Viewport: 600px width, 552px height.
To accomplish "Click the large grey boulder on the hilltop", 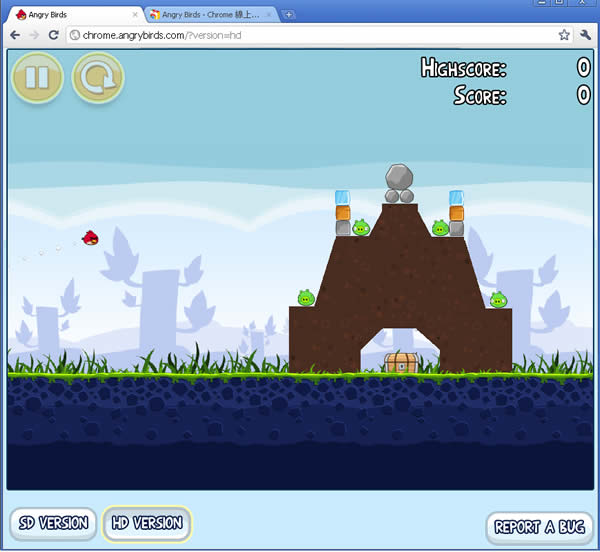I will (x=399, y=177).
